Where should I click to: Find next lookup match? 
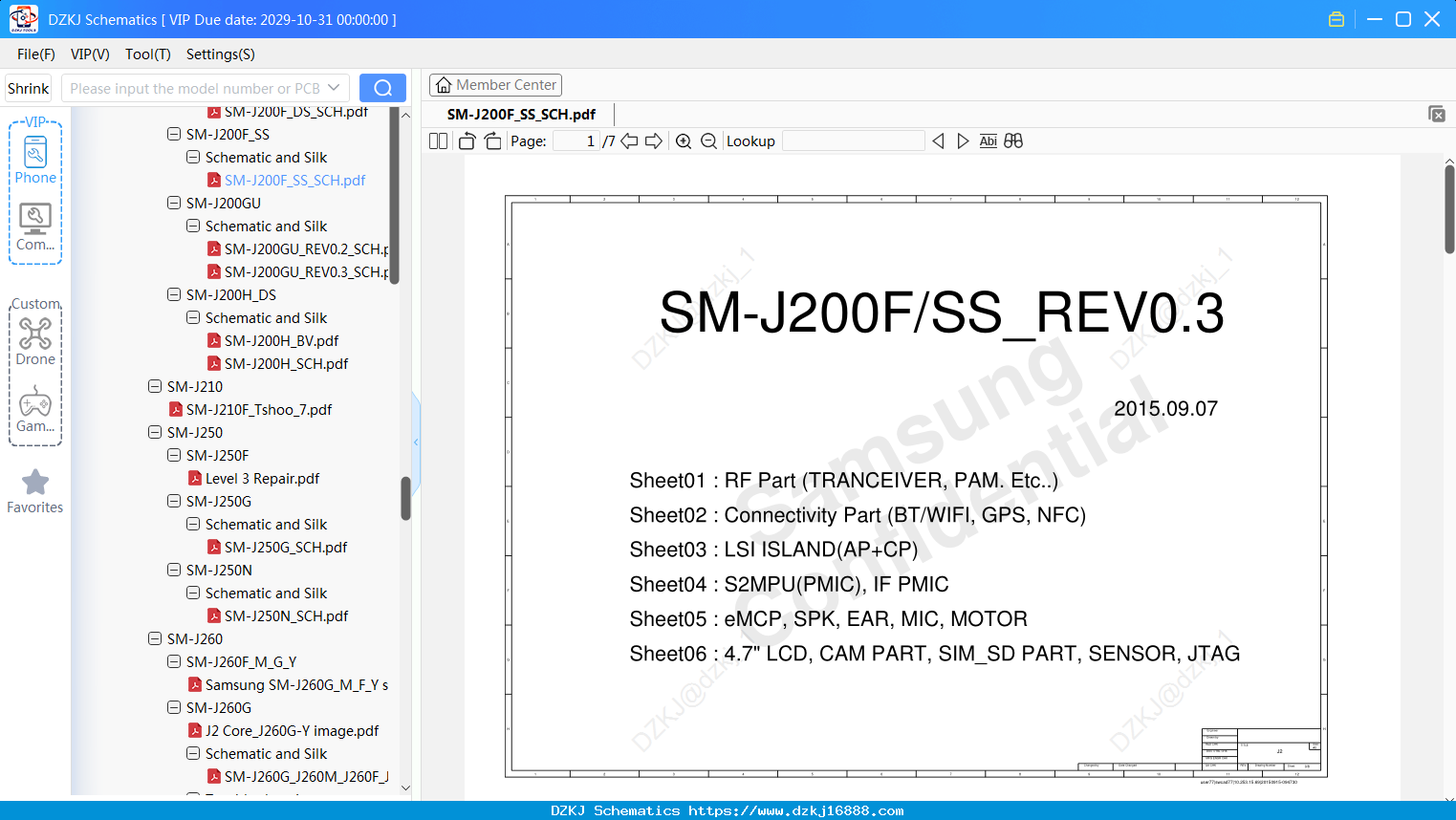point(963,140)
